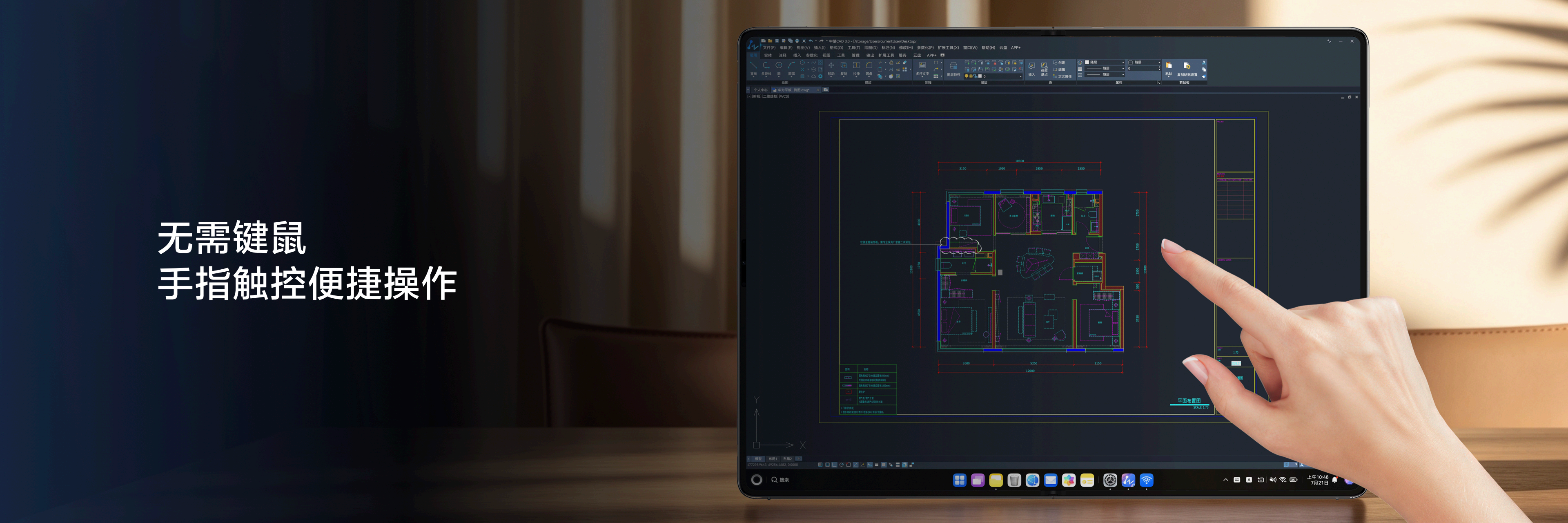Toggle polar tracking in status bar

[x=842, y=465]
